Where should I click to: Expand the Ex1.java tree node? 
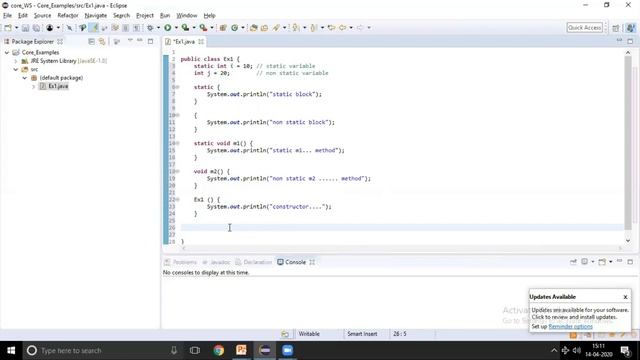pos(33,86)
